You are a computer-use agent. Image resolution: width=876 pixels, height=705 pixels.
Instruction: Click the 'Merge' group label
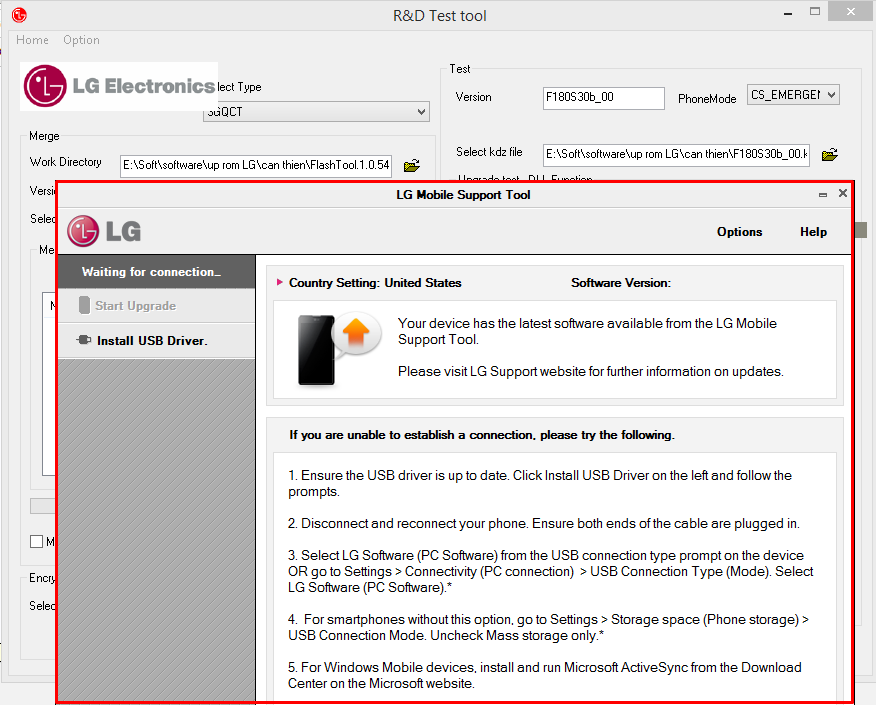click(x=44, y=136)
